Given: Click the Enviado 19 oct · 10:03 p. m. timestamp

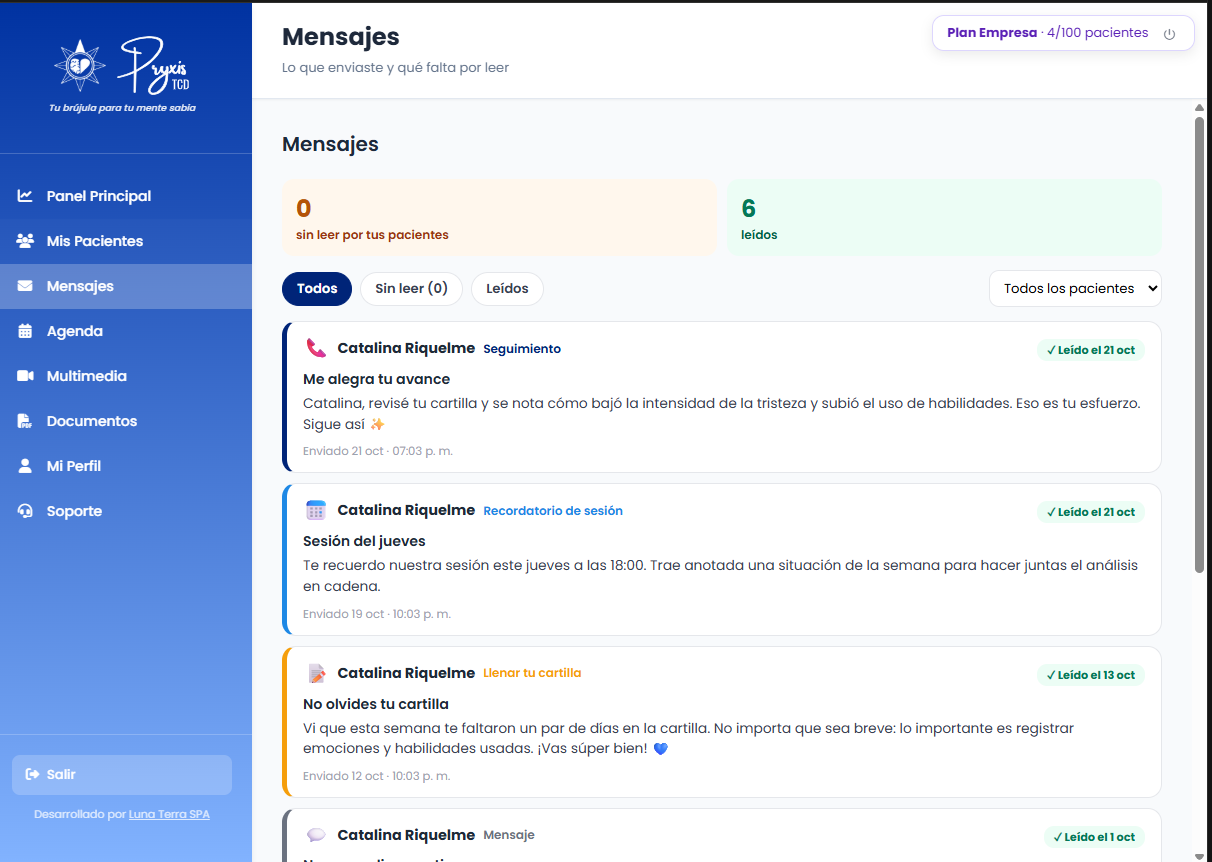Looking at the screenshot, I should [x=377, y=614].
